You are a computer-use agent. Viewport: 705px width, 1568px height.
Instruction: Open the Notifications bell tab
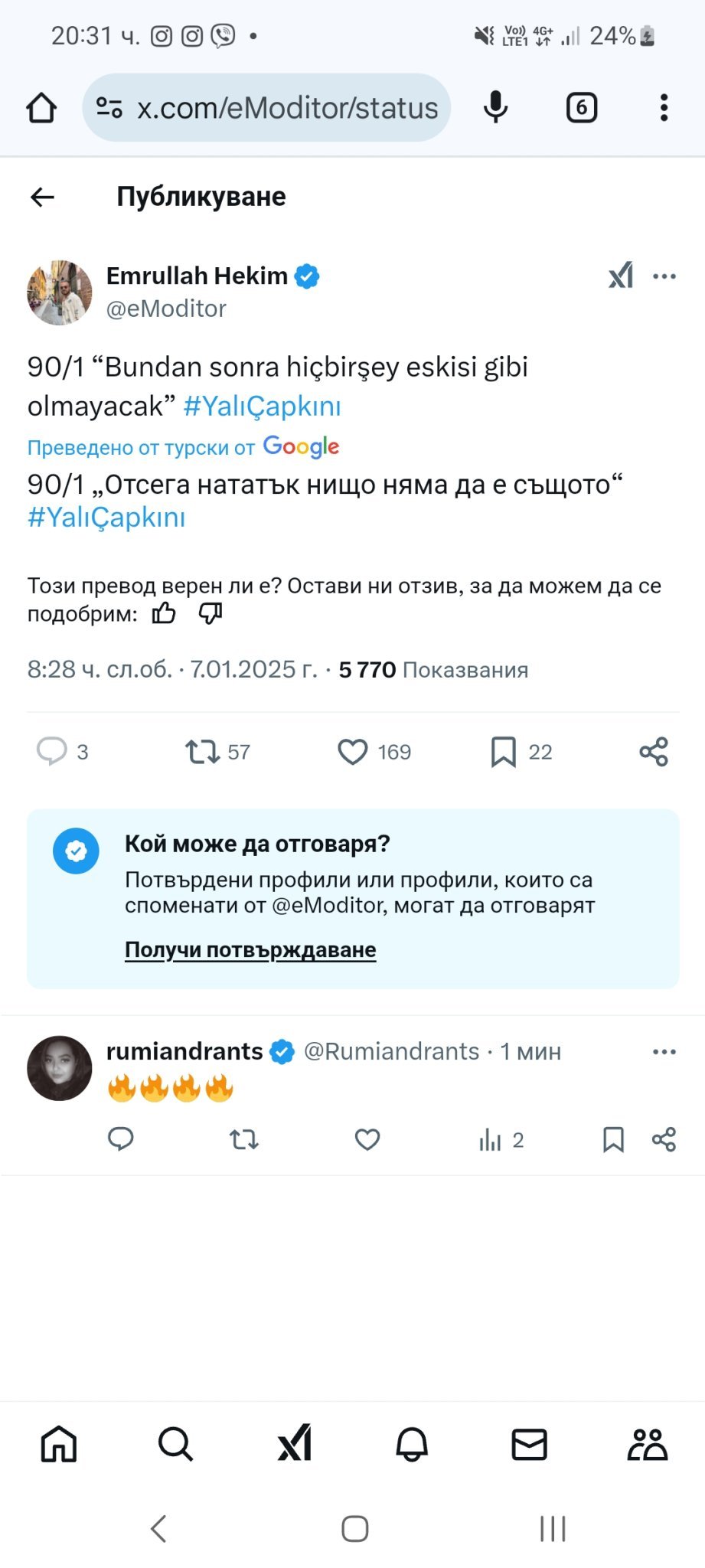[x=411, y=1445]
